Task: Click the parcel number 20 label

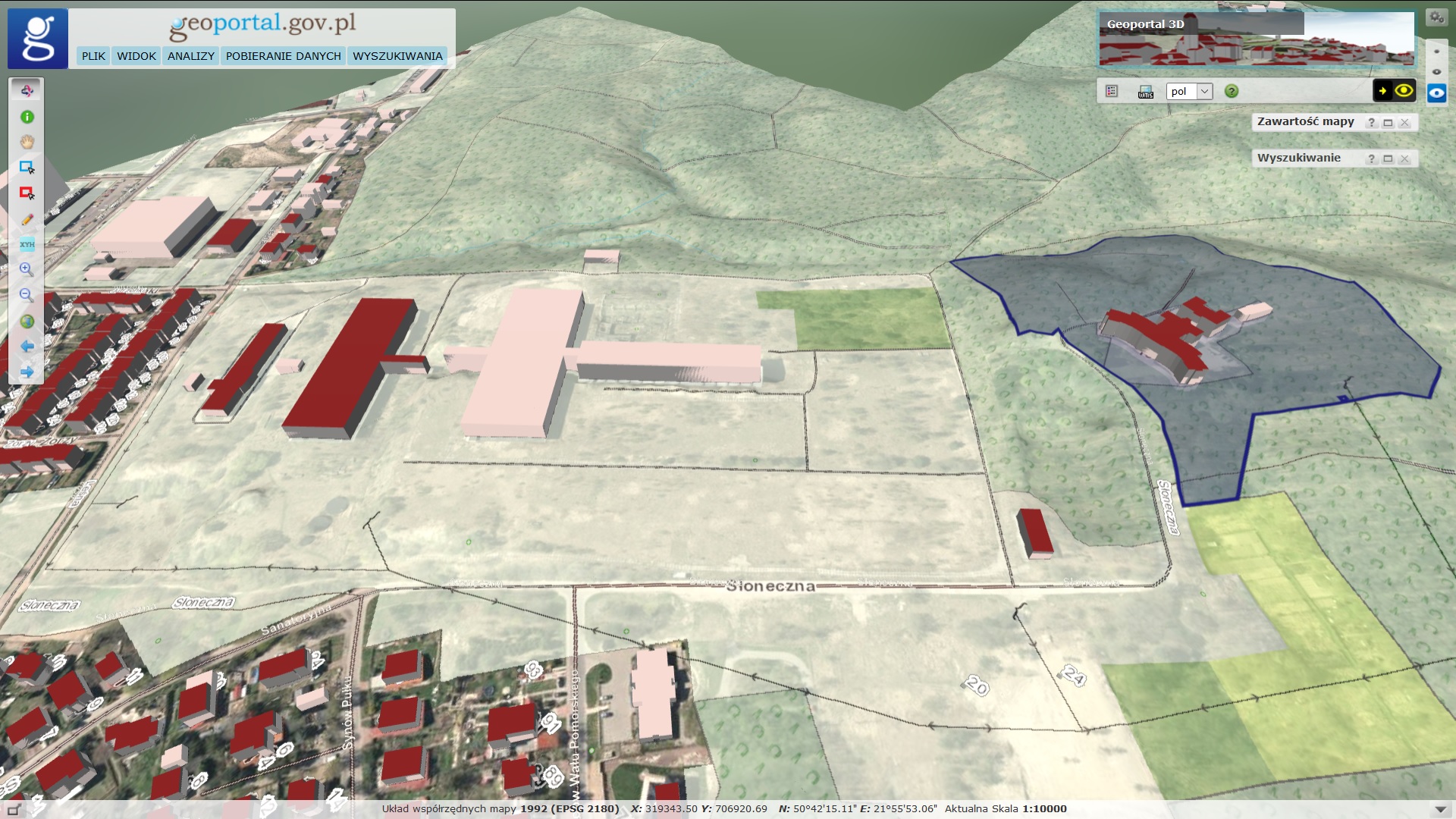Action: tap(977, 686)
